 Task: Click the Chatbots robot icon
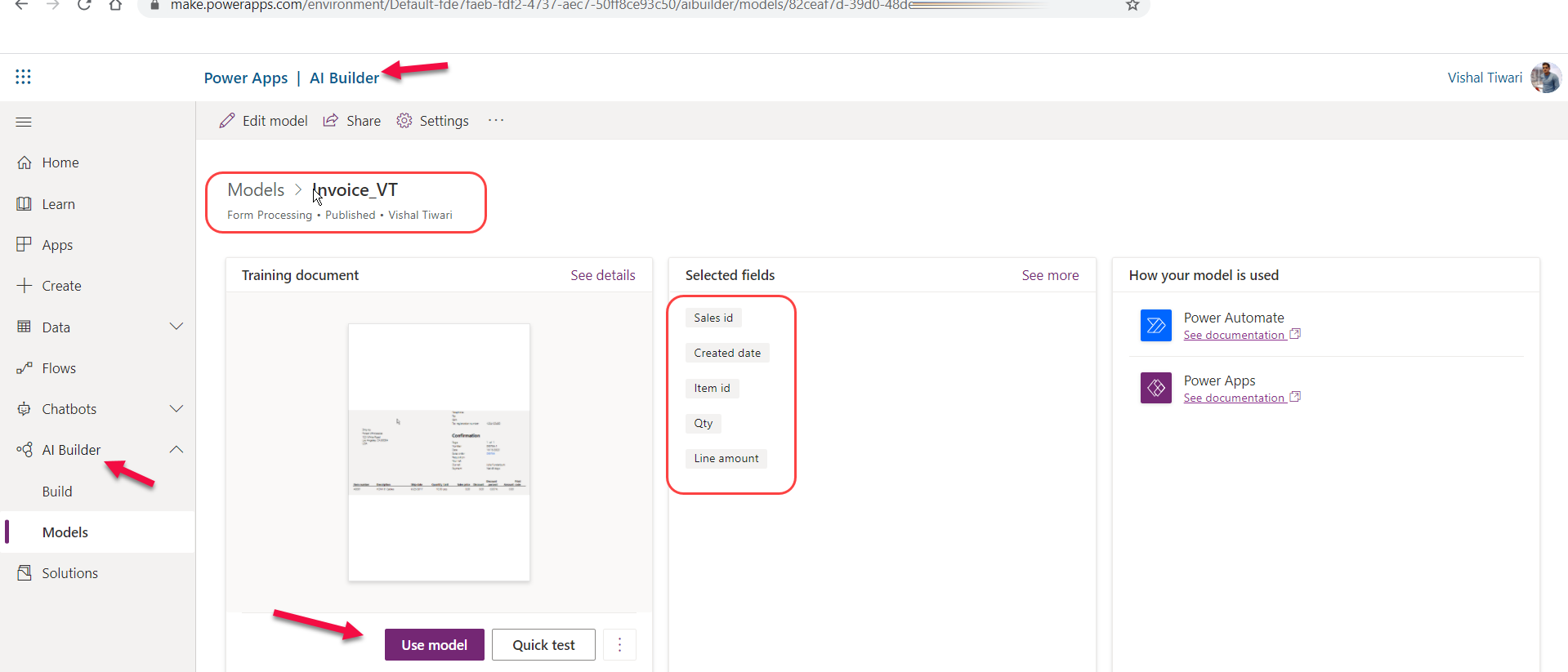click(x=25, y=409)
